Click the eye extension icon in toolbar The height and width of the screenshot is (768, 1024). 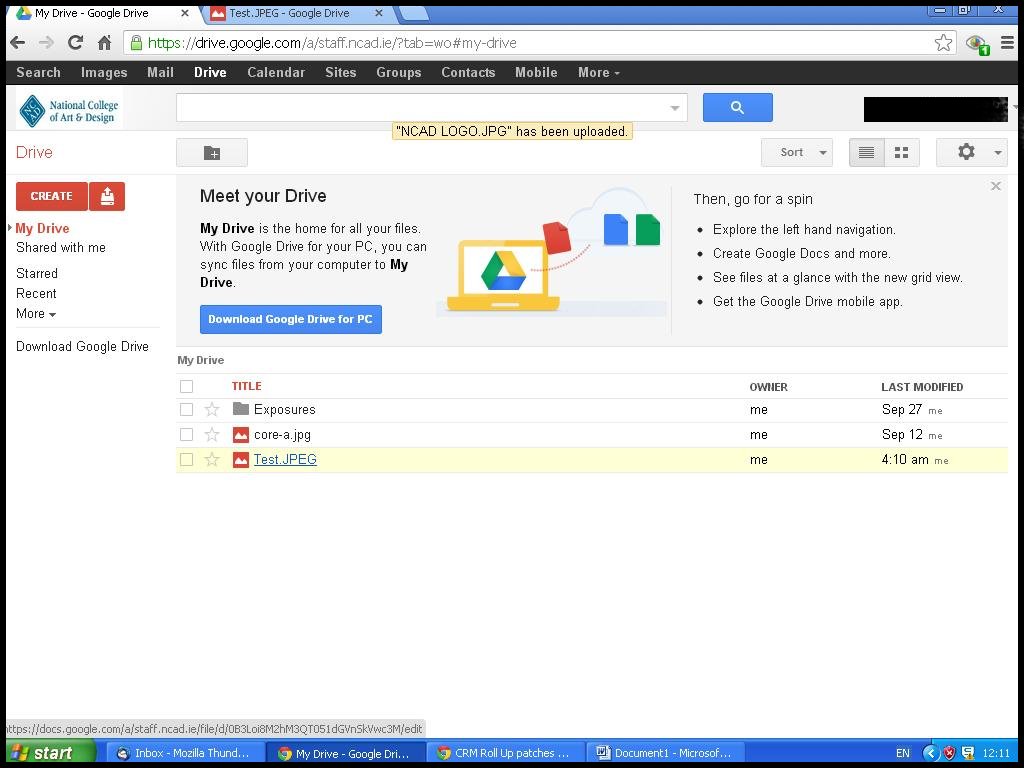pos(977,44)
